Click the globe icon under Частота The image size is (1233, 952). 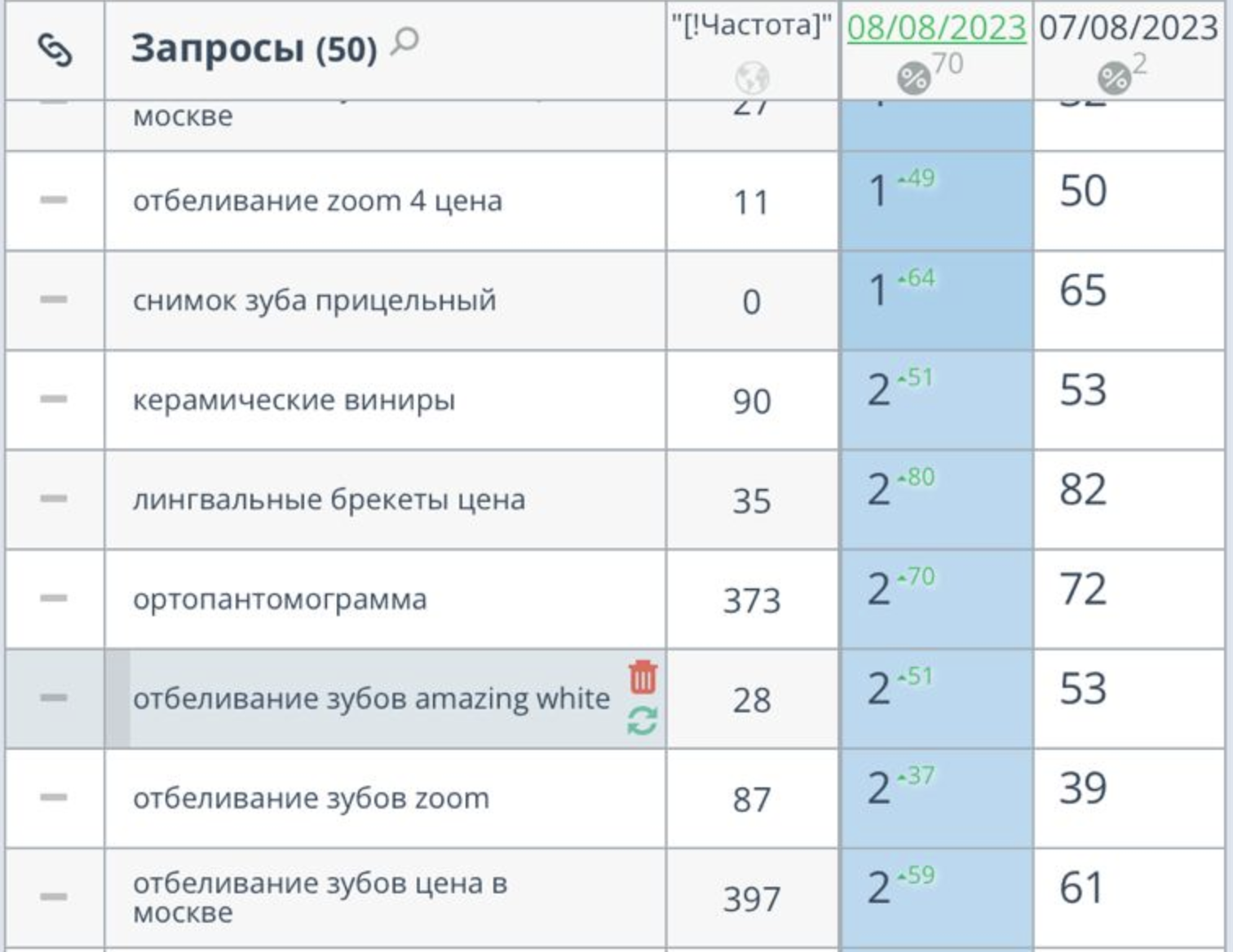(752, 79)
